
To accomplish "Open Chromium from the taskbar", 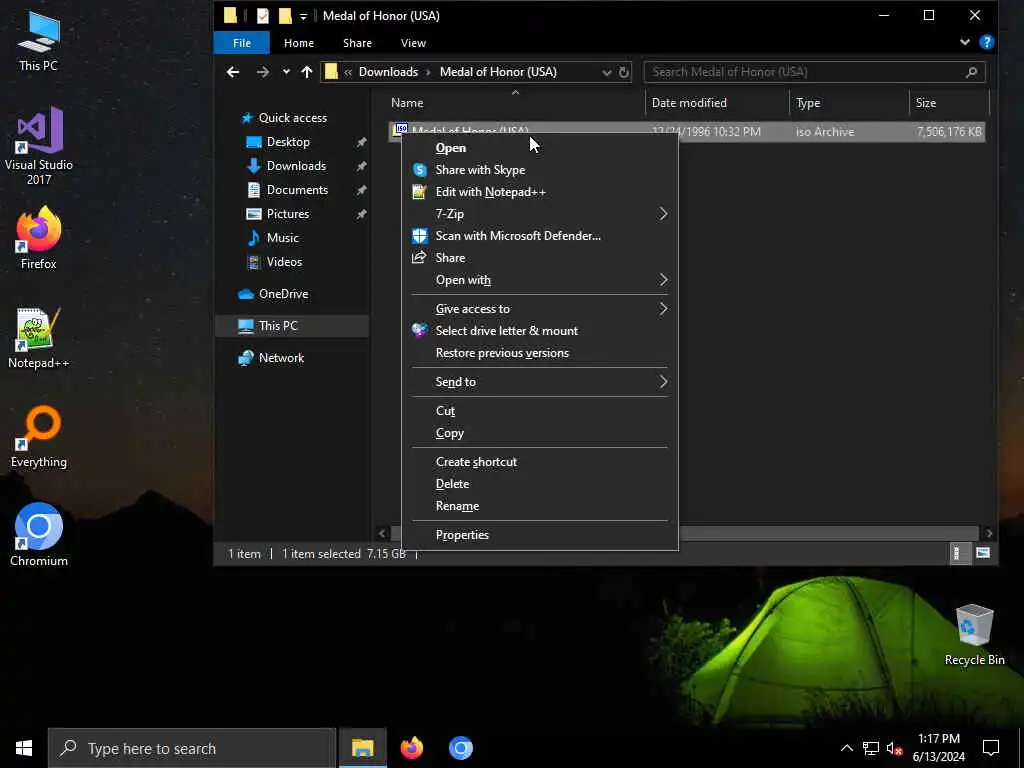I will coord(460,748).
